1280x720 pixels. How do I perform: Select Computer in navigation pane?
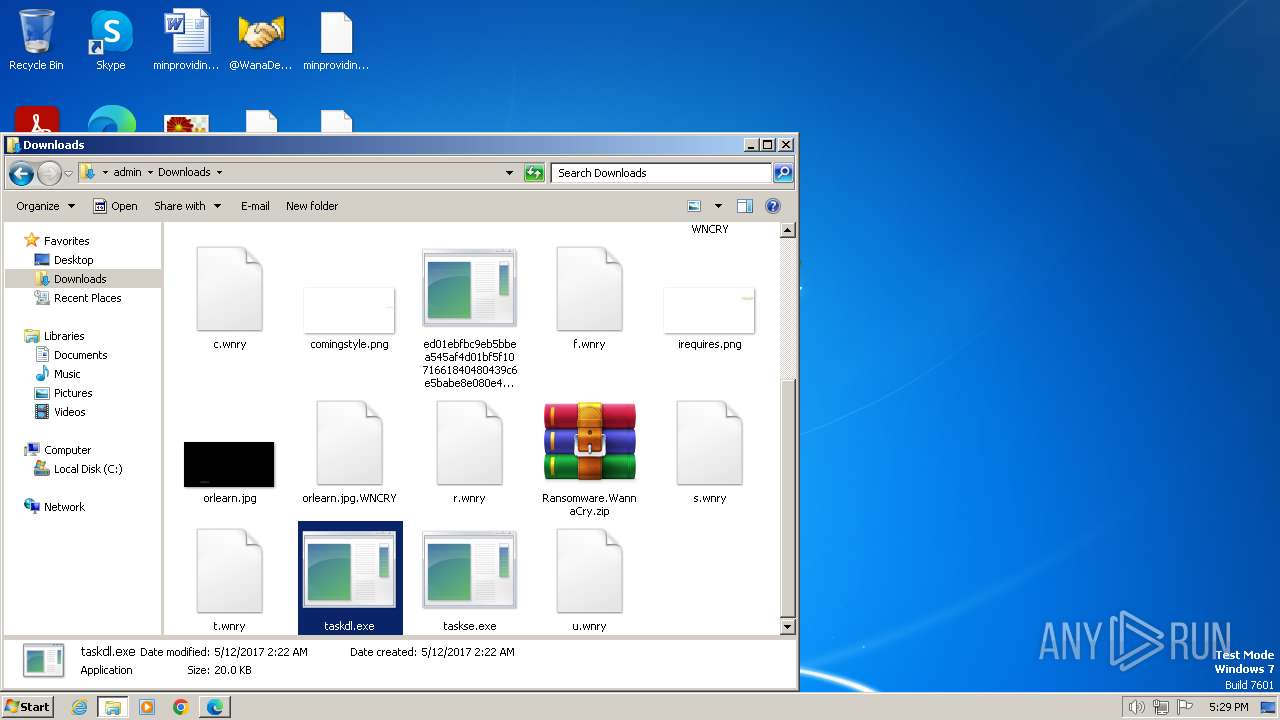click(67, 450)
